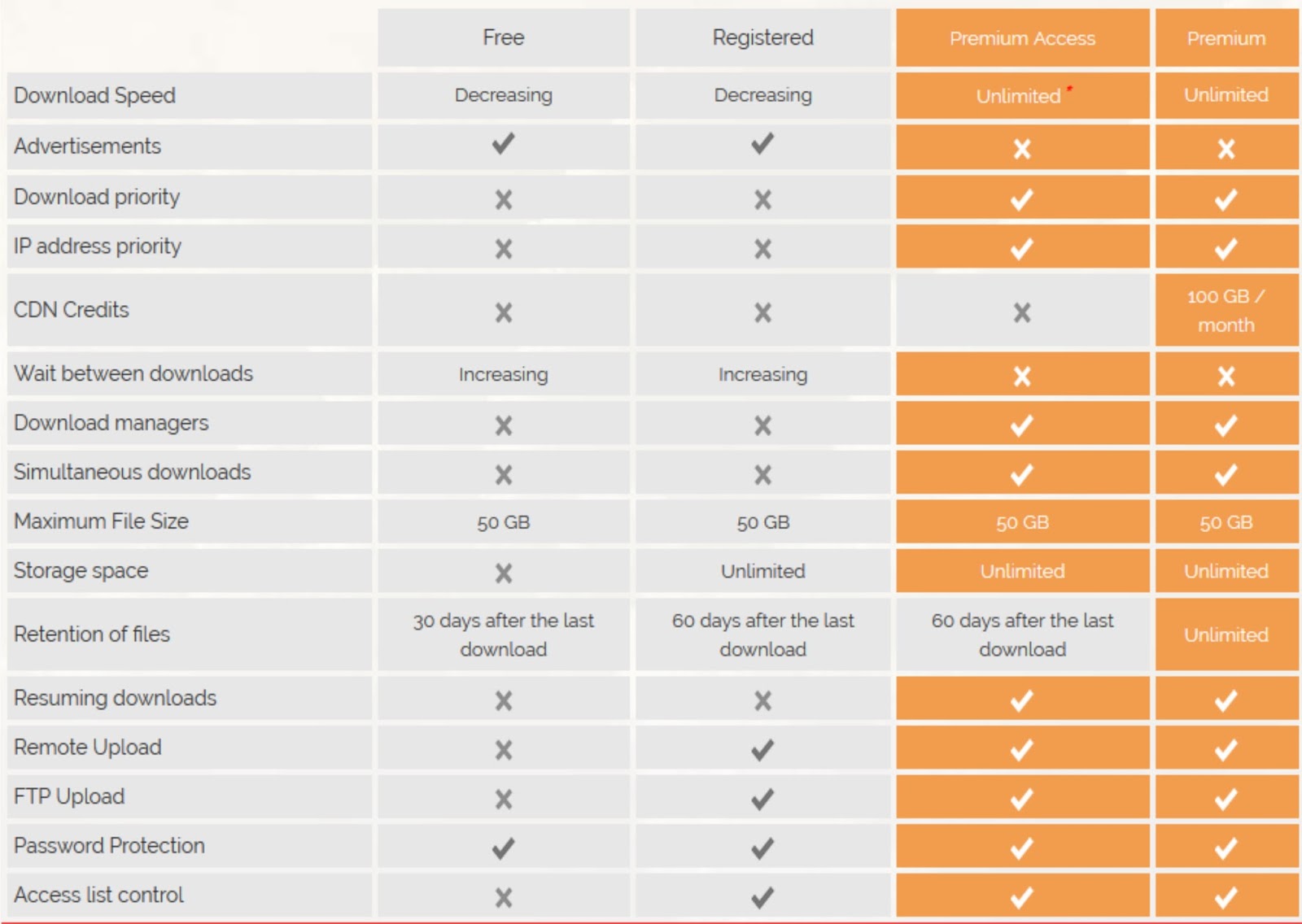Select the Premium Access column header
Screen dimensions: 1302x924
(x=1023, y=37)
